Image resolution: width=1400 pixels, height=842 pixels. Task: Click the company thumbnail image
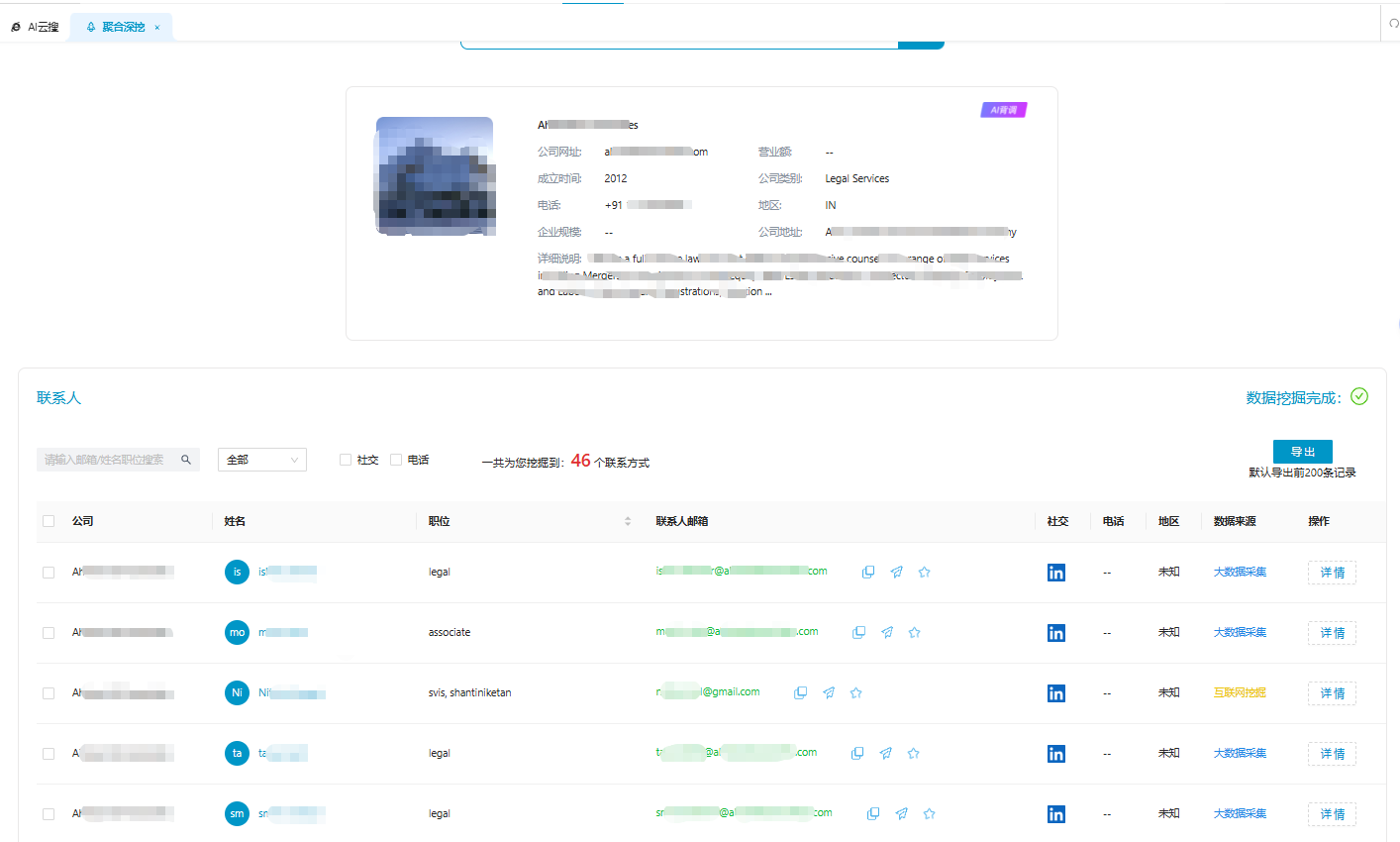(x=435, y=176)
